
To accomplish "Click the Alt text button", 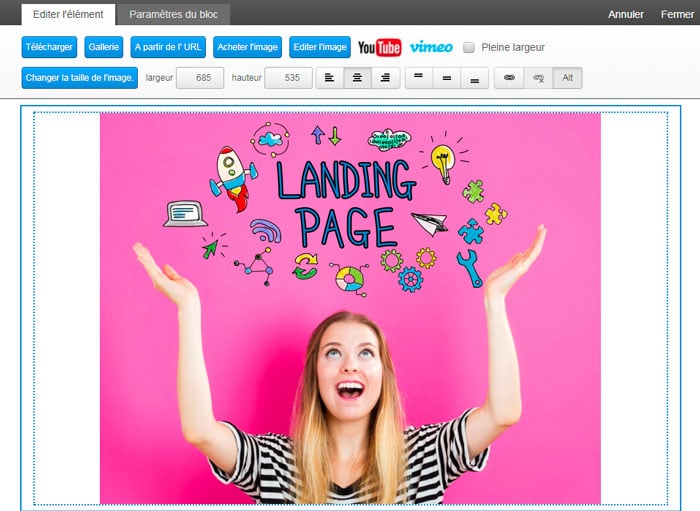I will pos(568,78).
